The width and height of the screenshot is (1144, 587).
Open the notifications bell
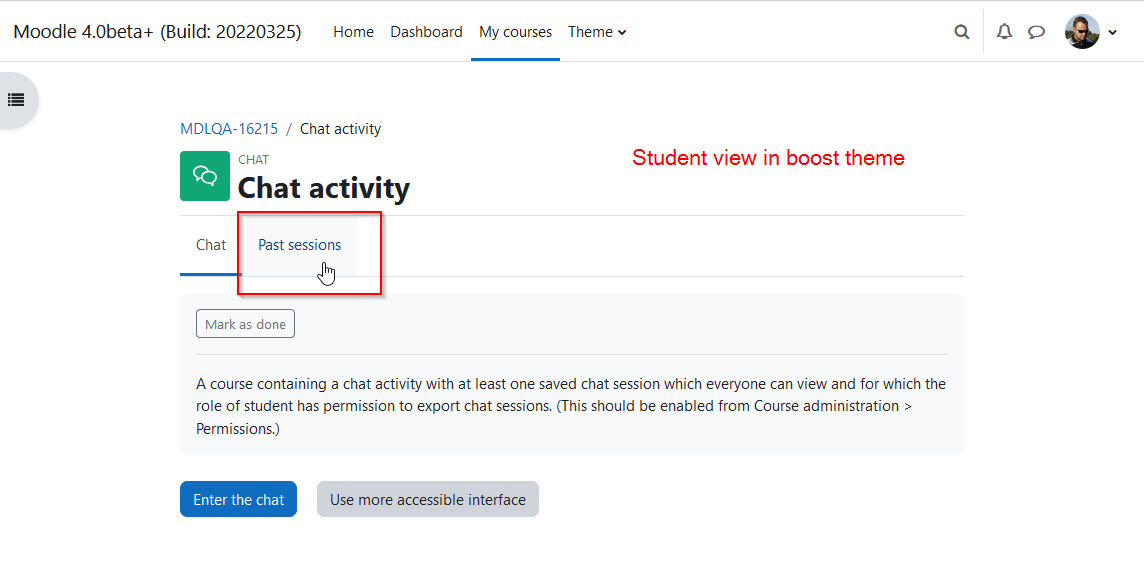click(1005, 31)
